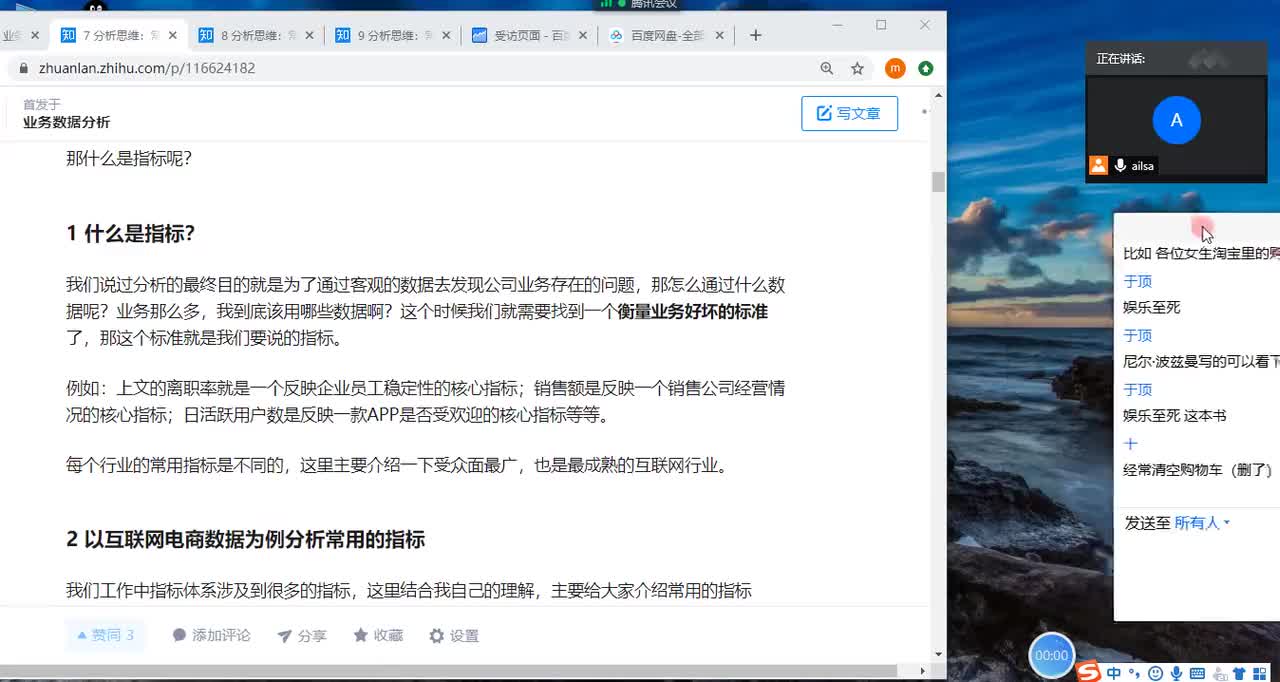
Task: Select the active '7 分析思维' tab
Action: (x=120, y=35)
